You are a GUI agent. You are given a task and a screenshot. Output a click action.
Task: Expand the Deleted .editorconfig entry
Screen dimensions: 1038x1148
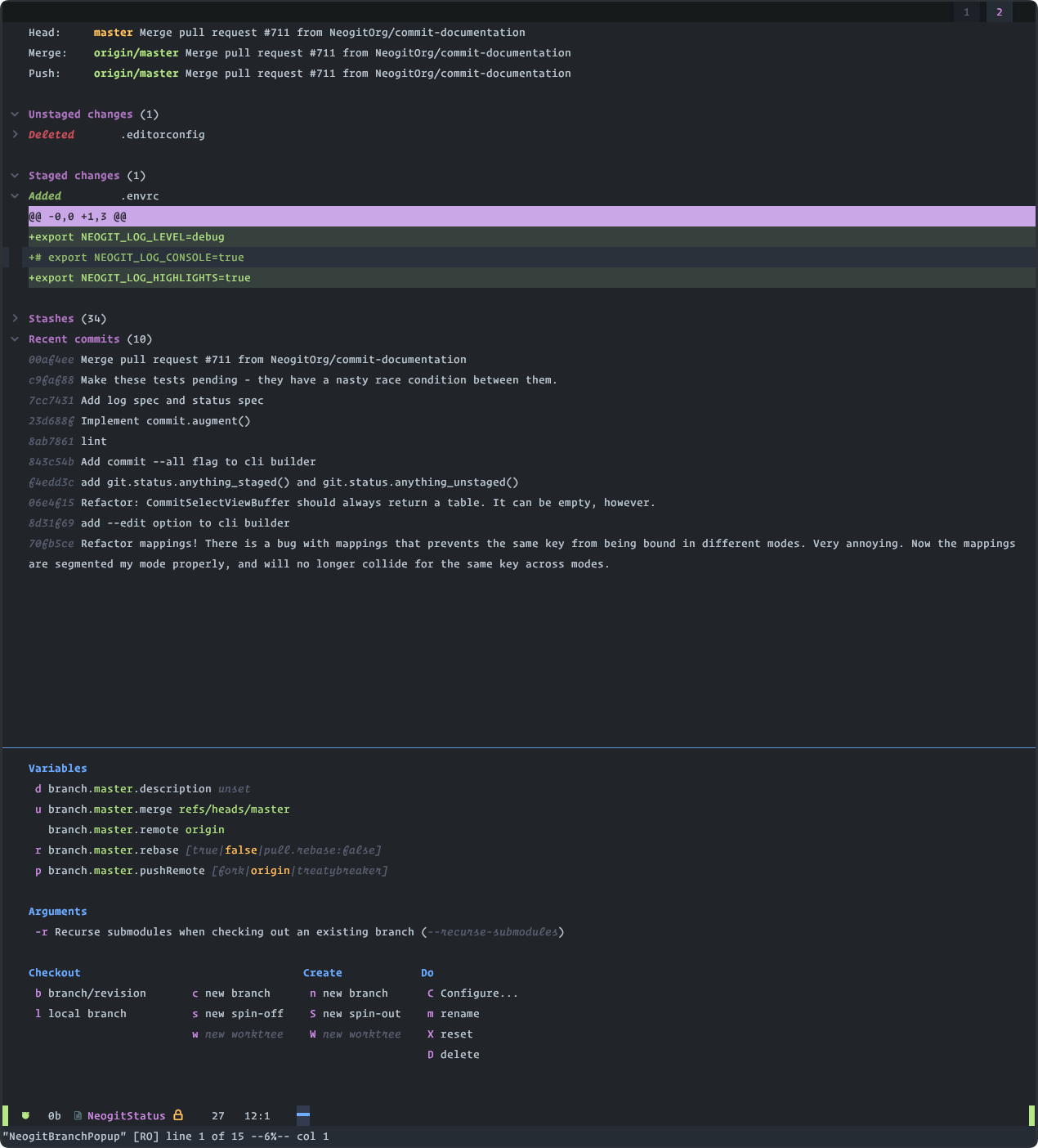point(15,135)
